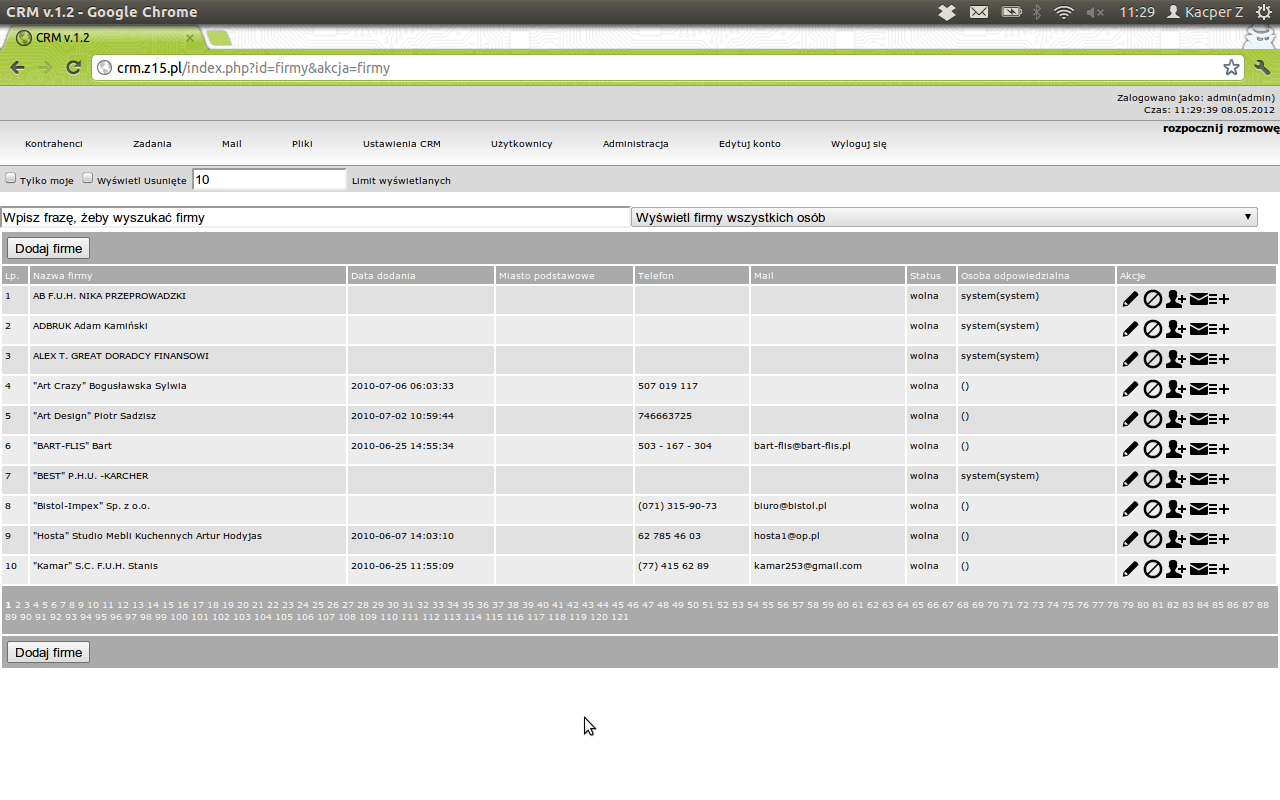
Task: Click the ban icon for "Art Crazy" Bogusławska Sylwia
Action: [x=1153, y=389]
